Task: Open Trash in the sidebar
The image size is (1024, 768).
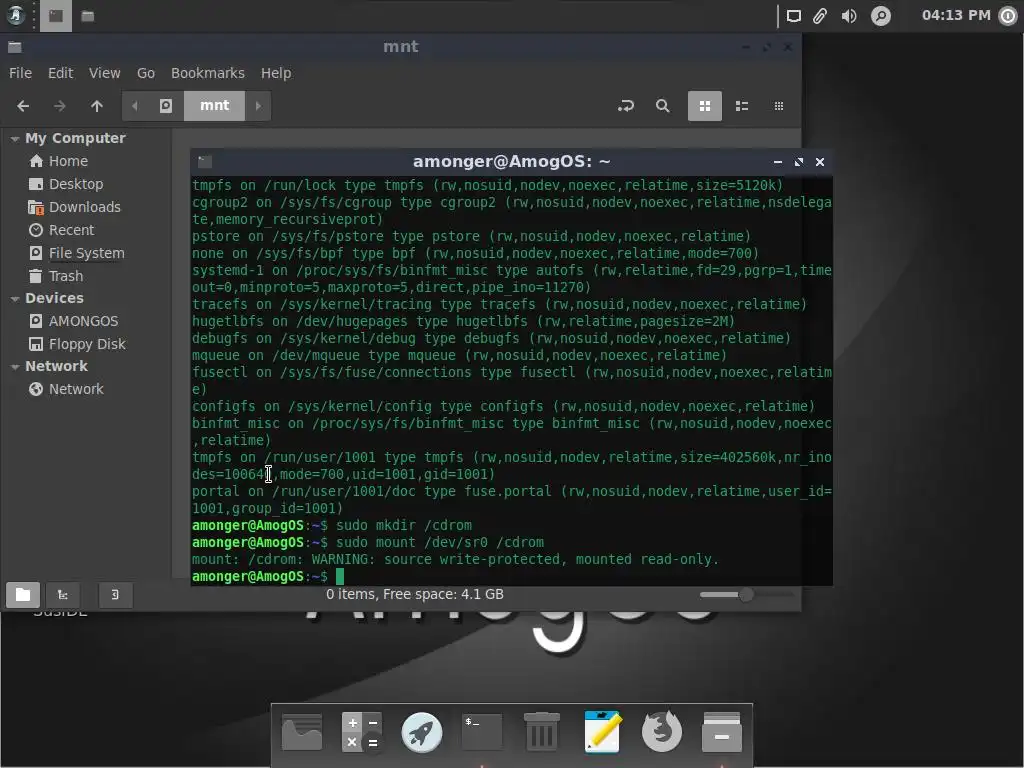Action: tap(66, 276)
